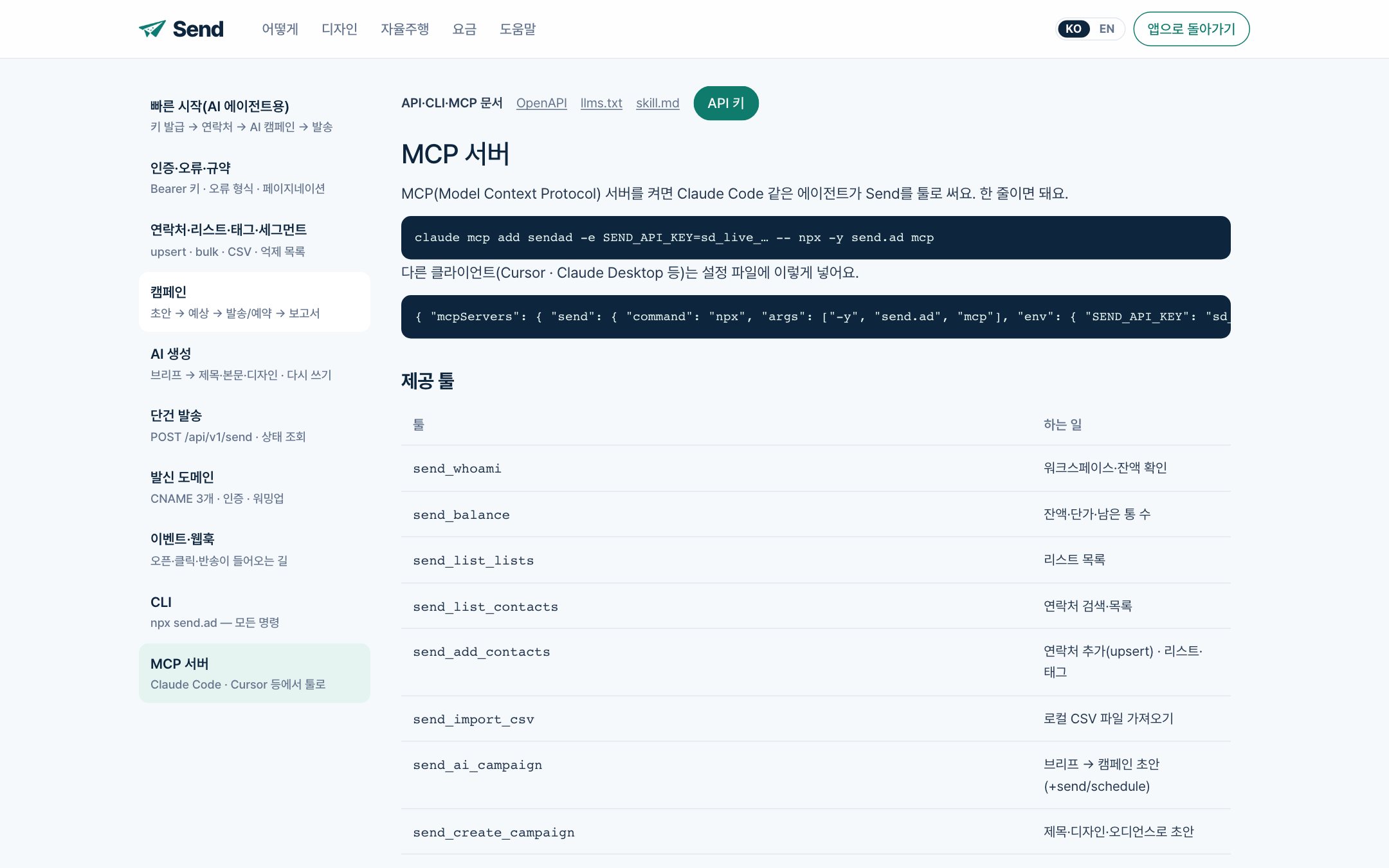The image size is (1389, 868).
Task: Open the llms.txt link
Action: tap(601, 103)
